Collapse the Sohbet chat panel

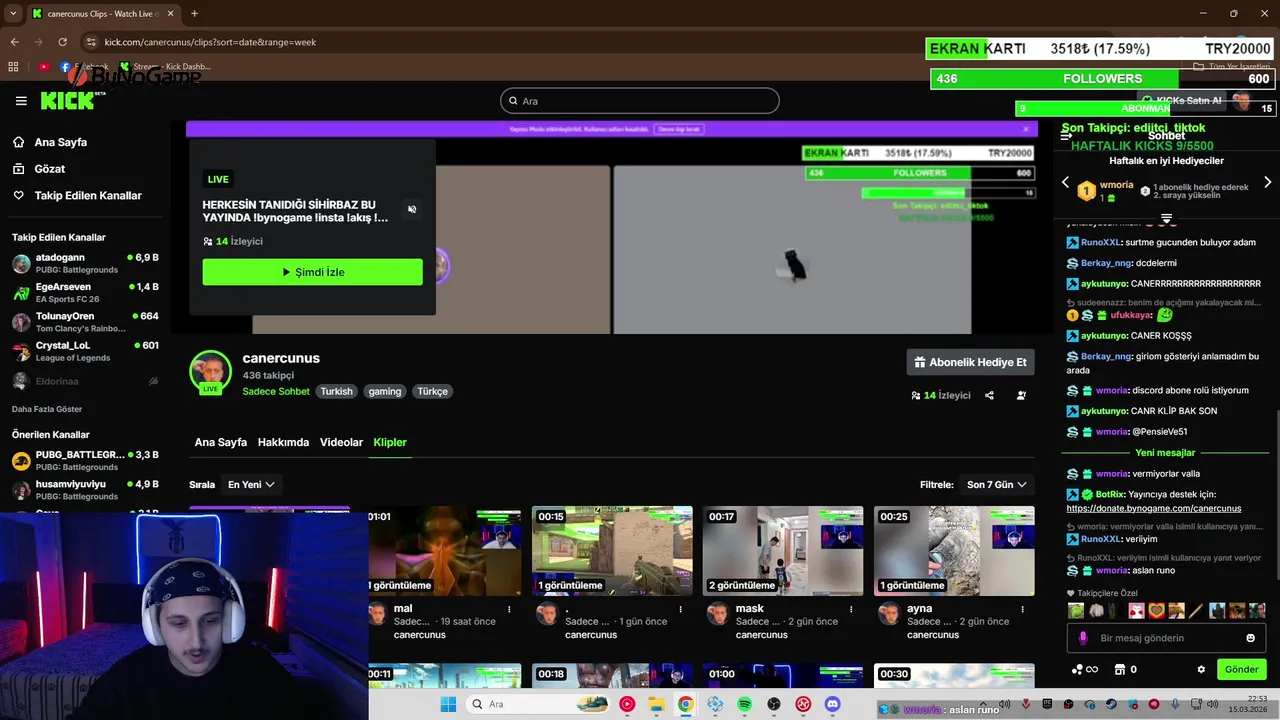(1066, 135)
